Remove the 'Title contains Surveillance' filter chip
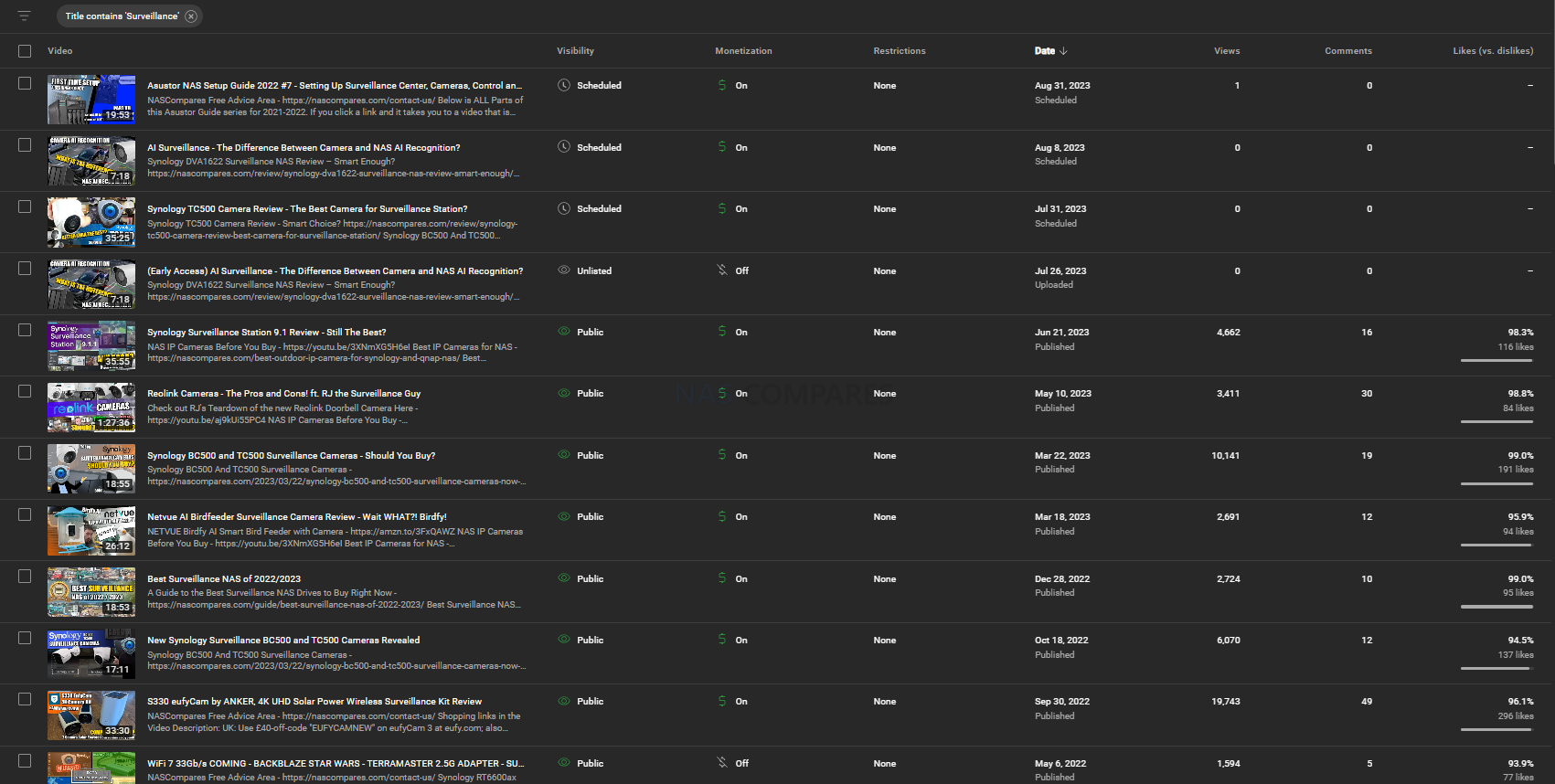 click(191, 16)
